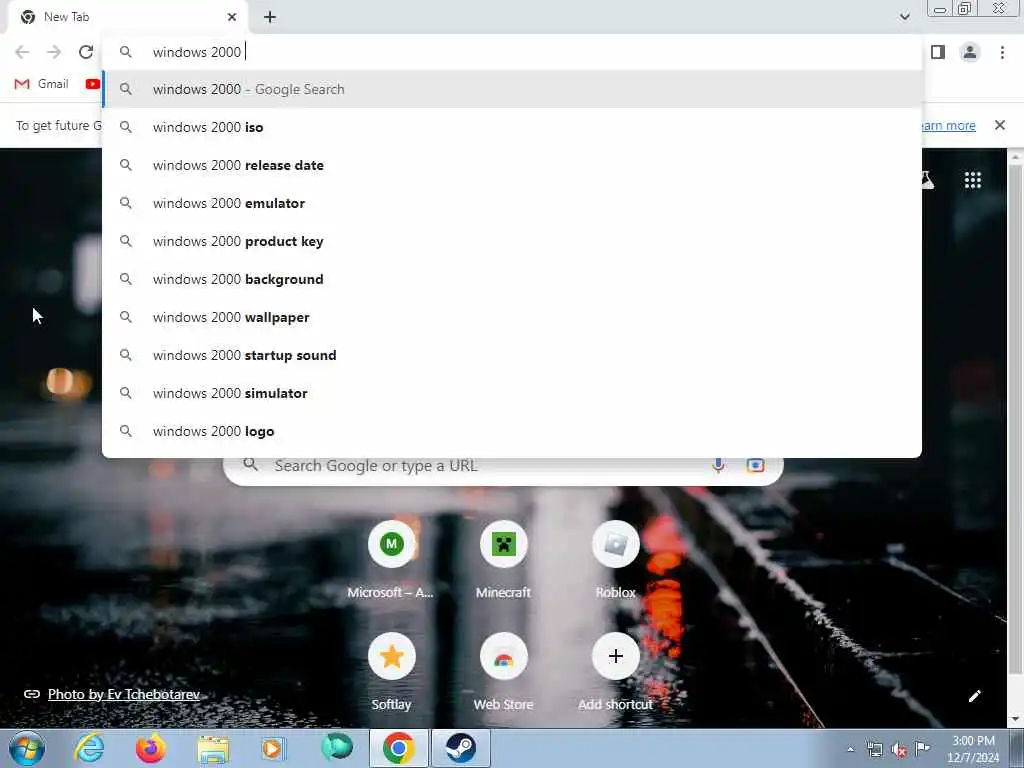The width and height of the screenshot is (1024, 768).
Task: Switch to Chrome in the taskbar
Action: point(399,748)
